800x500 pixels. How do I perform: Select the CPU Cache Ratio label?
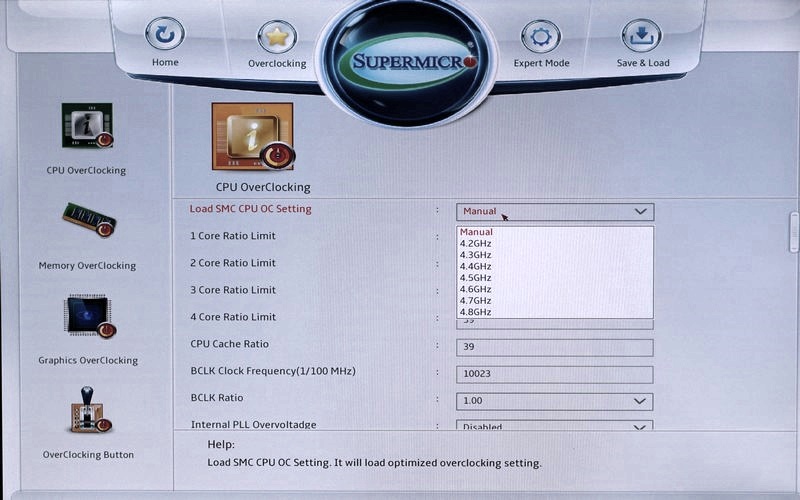(230, 344)
